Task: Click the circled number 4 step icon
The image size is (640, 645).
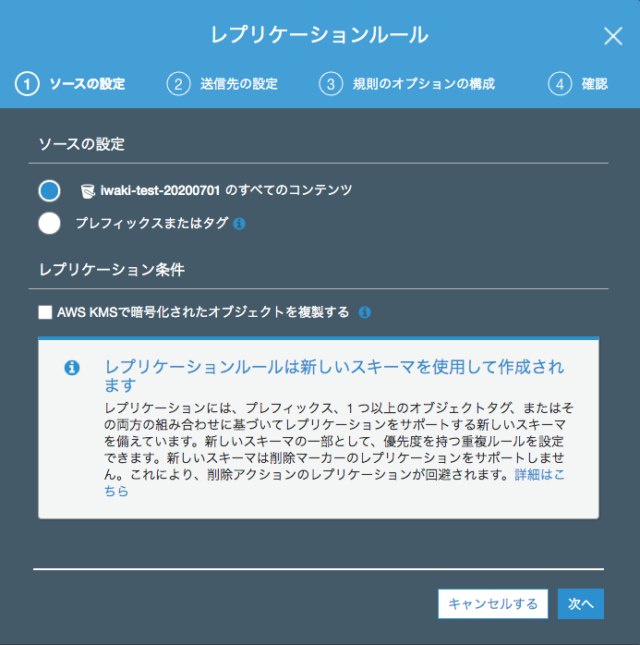Action: (560, 84)
